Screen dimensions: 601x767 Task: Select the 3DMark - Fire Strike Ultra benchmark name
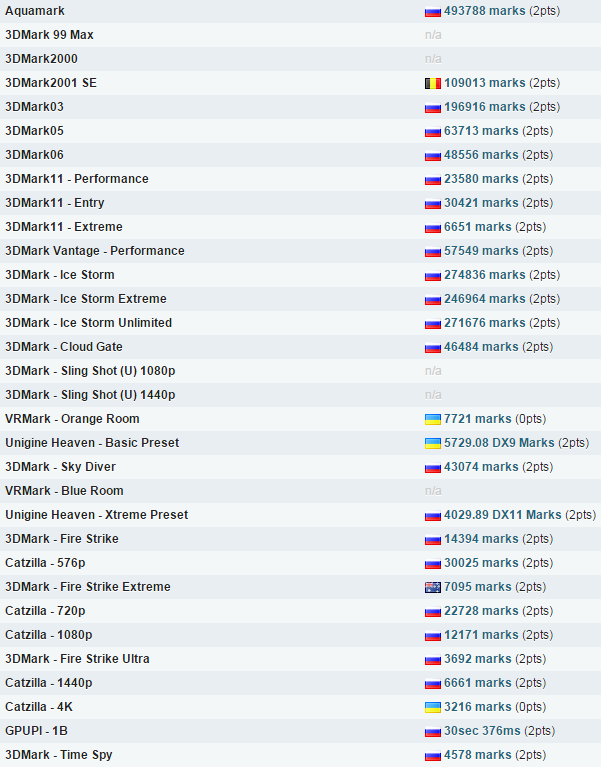(x=77, y=659)
